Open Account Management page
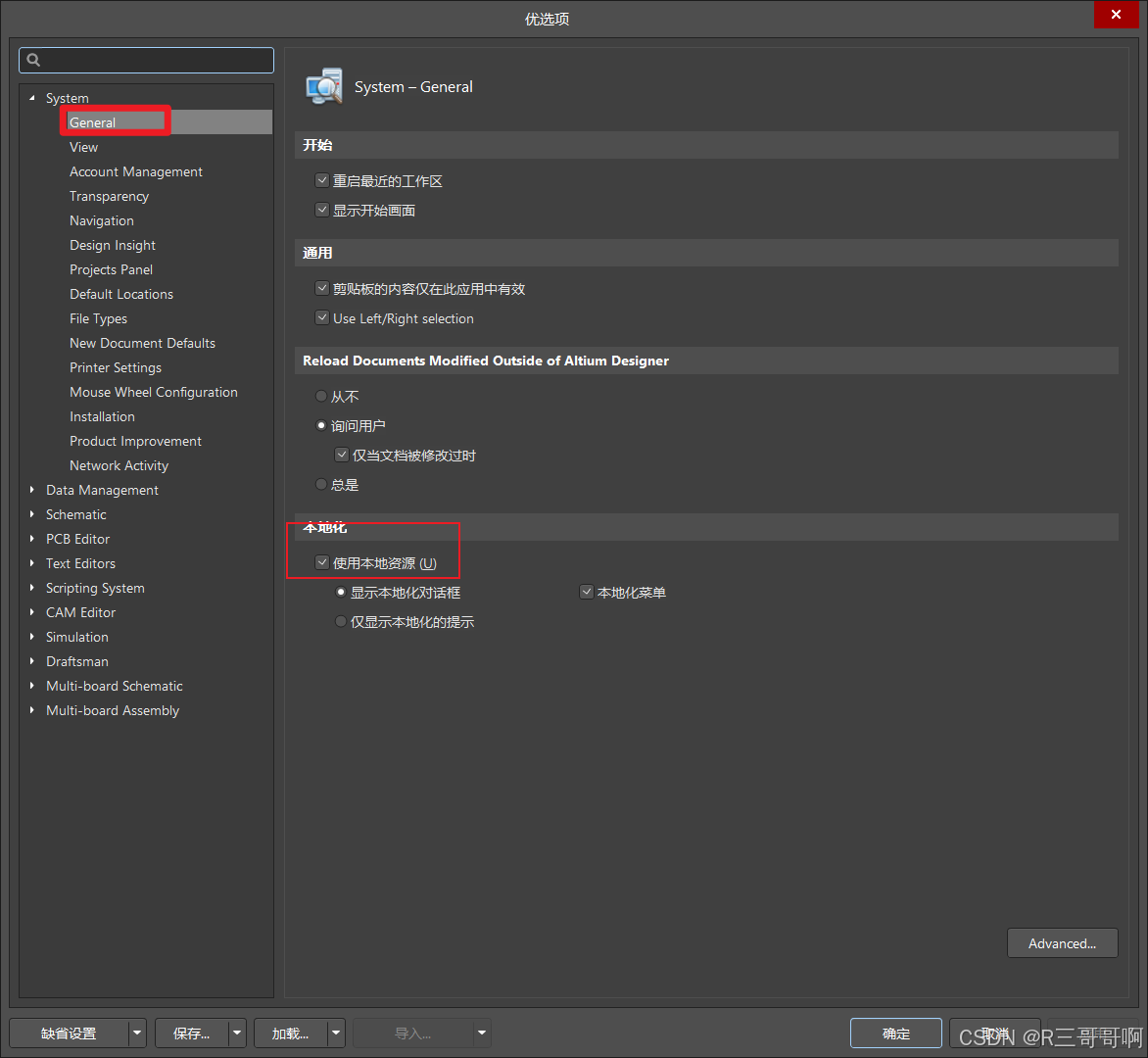 coord(135,171)
